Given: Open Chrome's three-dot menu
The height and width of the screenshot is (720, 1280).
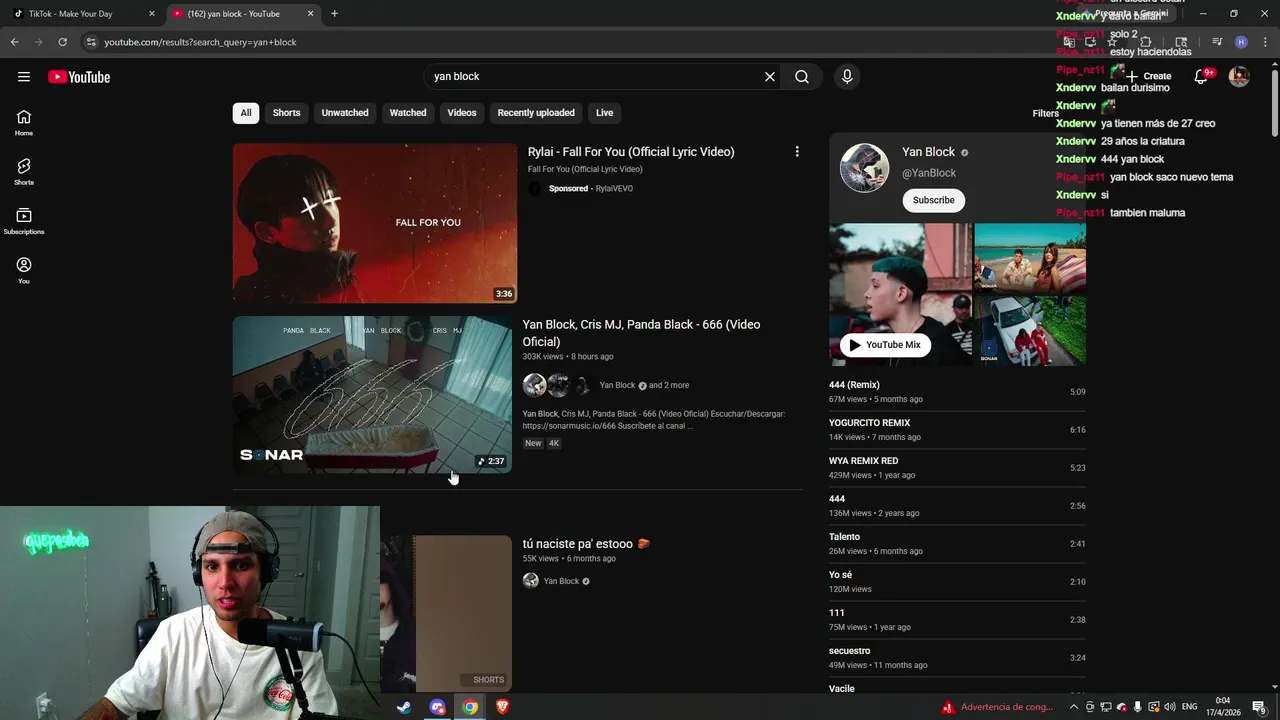Looking at the screenshot, I should 1265,42.
